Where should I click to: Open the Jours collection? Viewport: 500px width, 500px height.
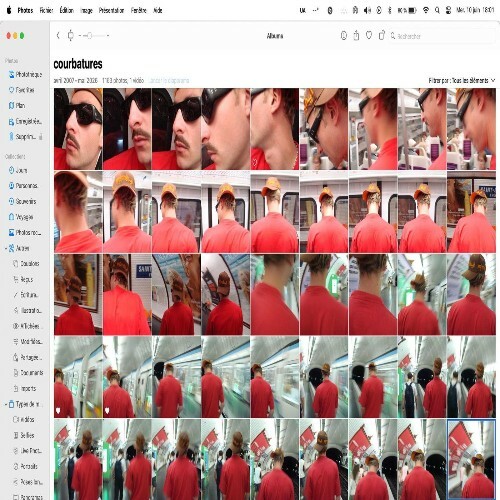tap(18, 170)
